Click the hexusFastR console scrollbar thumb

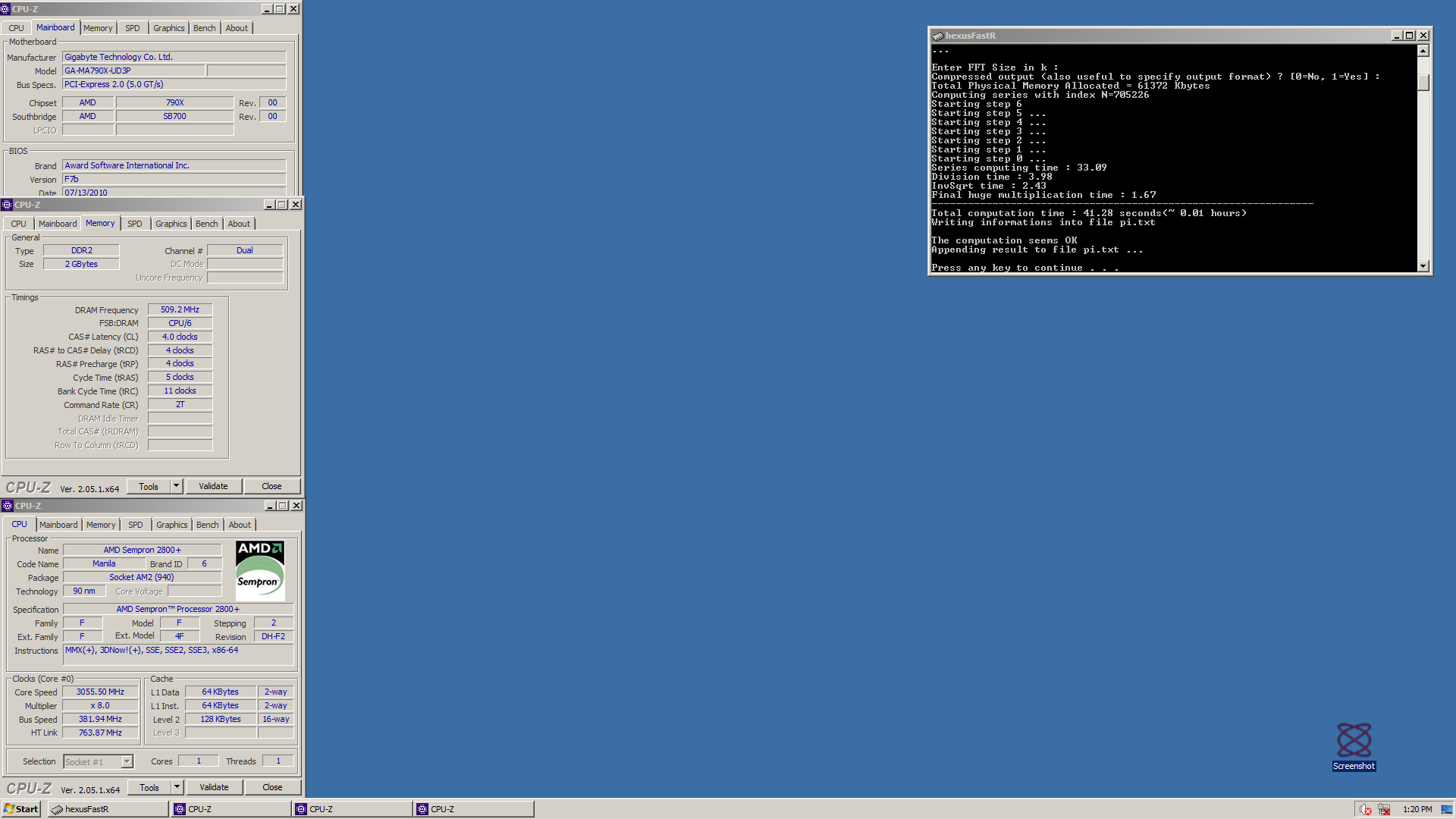pos(1423,83)
